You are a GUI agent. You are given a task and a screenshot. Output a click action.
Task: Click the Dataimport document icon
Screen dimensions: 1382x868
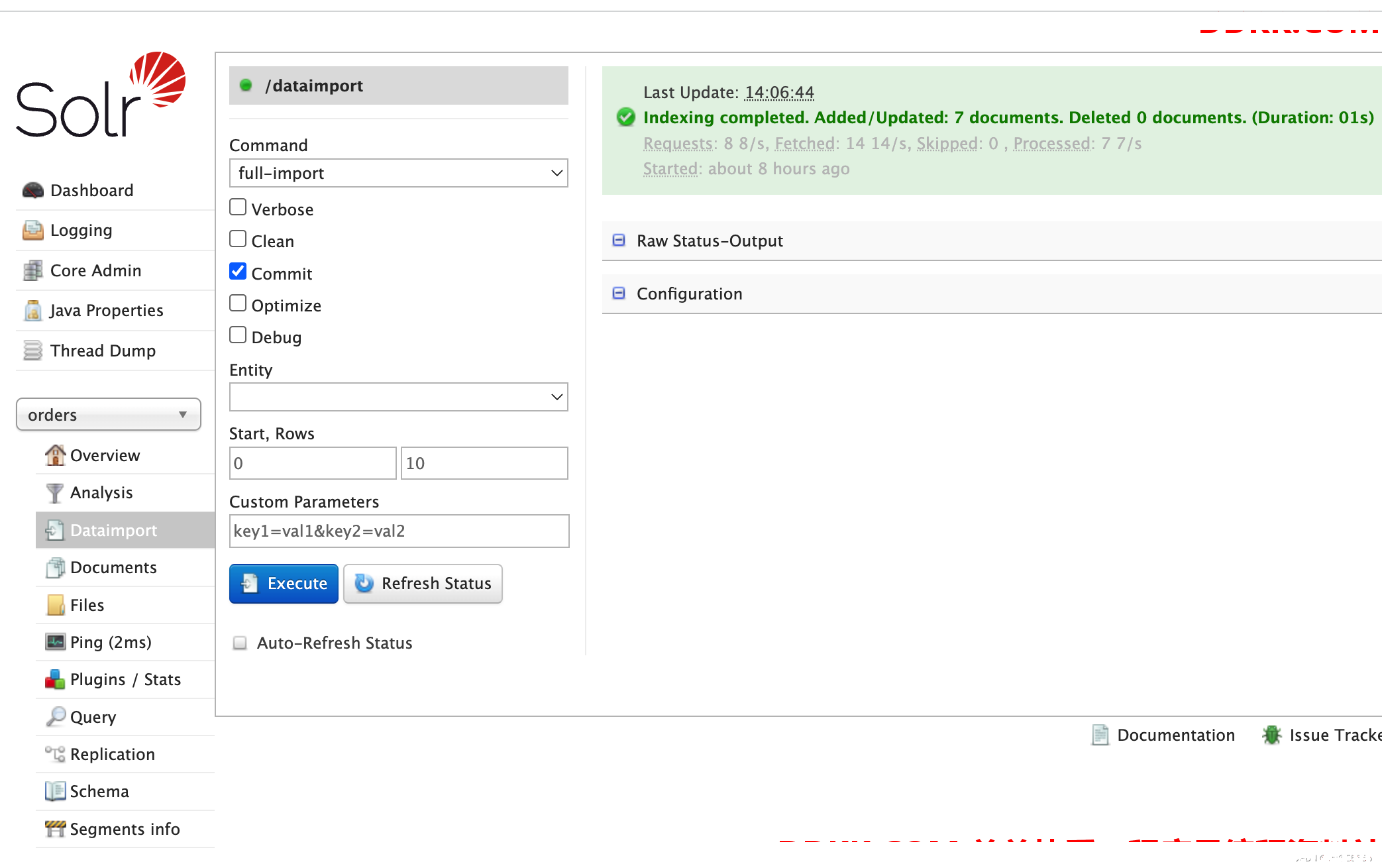coord(55,530)
